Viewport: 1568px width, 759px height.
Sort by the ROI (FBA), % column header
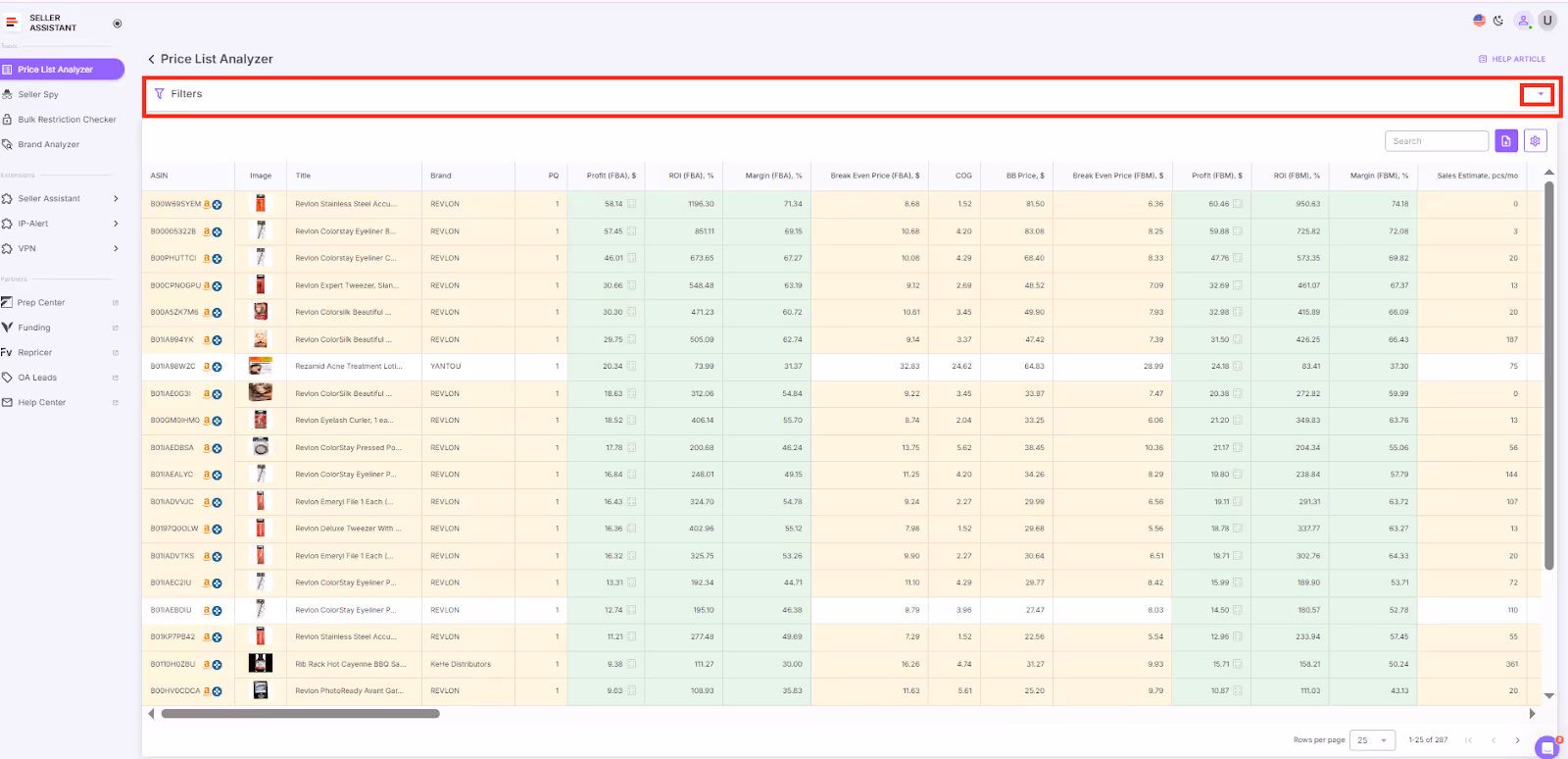click(691, 177)
